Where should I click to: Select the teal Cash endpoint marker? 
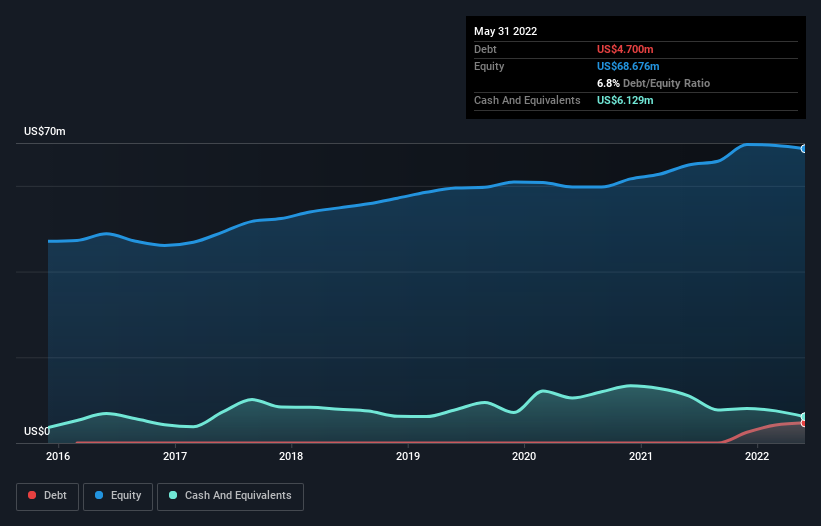tap(804, 416)
